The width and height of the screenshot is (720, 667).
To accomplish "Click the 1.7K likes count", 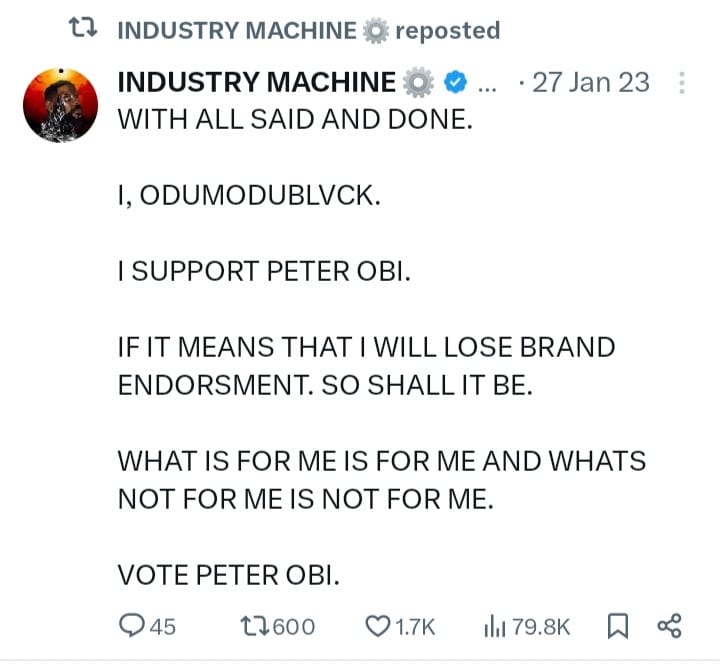I will point(415,626).
